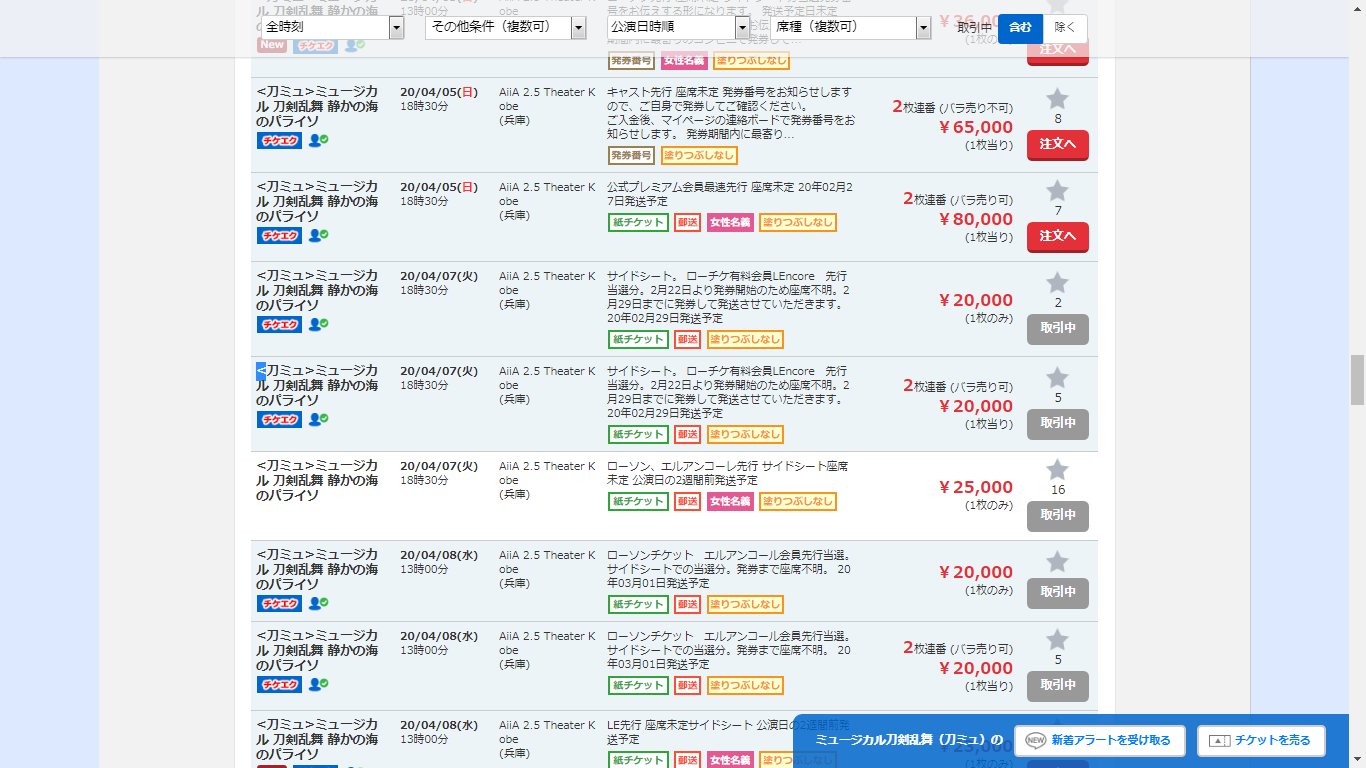Click チケエク badge on 04/08 single ¥20,000 row
The height and width of the screenshot is (768, 1366).
[x=279, y=603]
